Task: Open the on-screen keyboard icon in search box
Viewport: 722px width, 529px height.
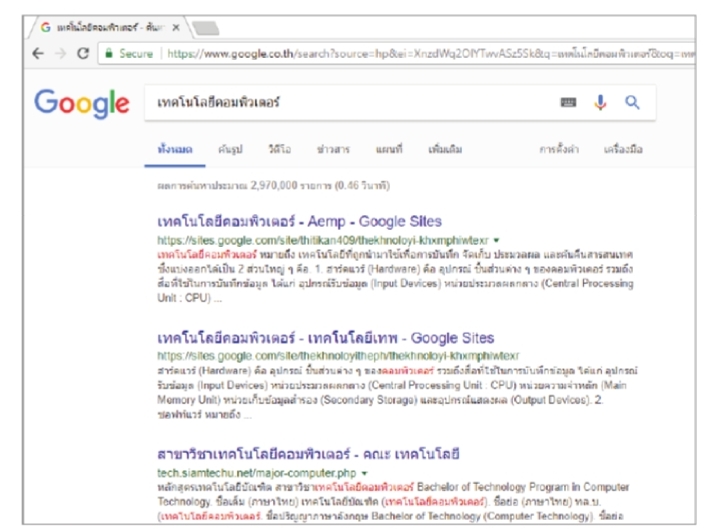Action: tap(570, 103)
